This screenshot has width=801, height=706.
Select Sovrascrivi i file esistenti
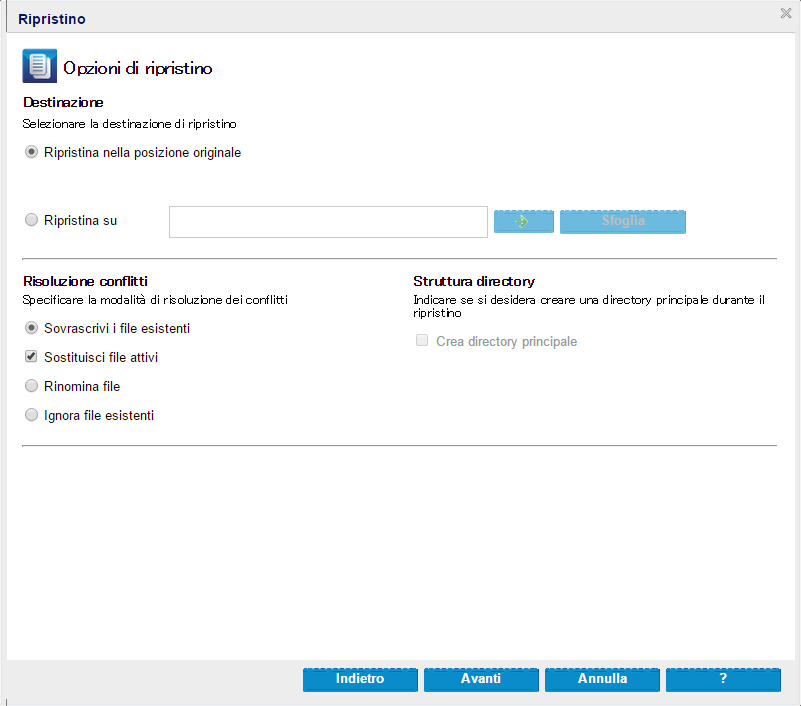(x=31, y=328)
